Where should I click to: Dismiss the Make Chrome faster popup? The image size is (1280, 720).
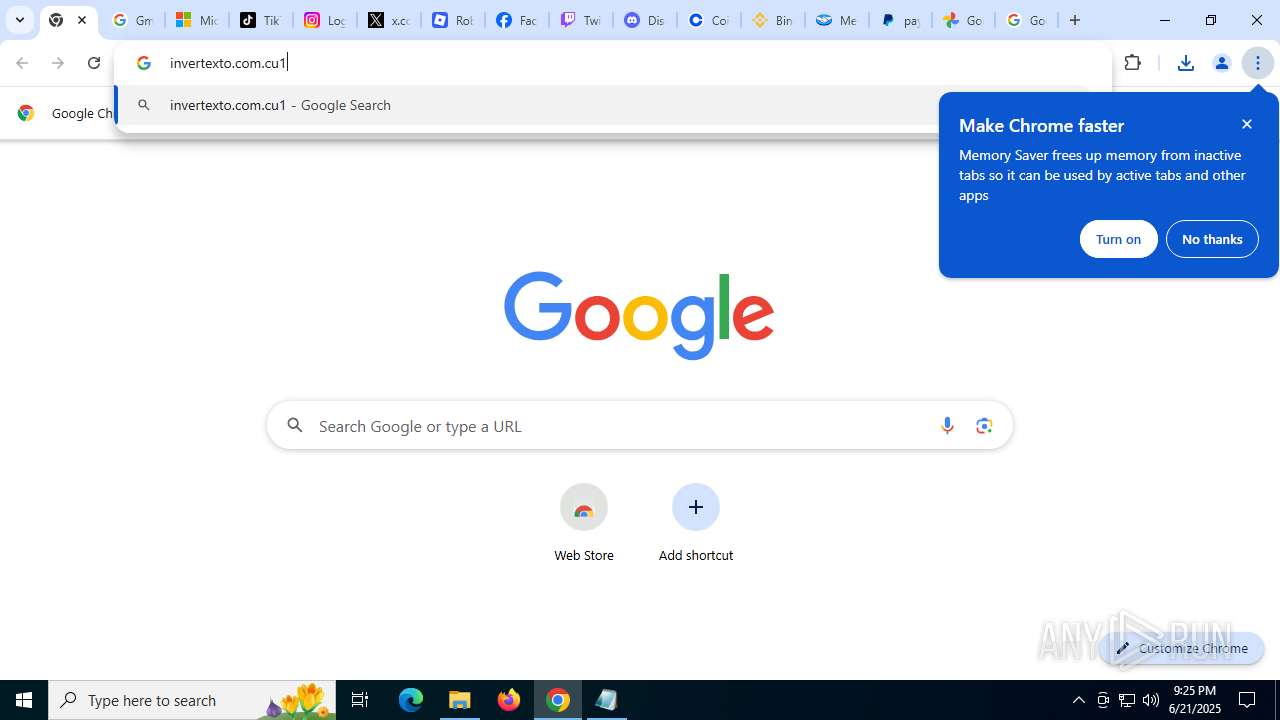[x=1247, y=124]
